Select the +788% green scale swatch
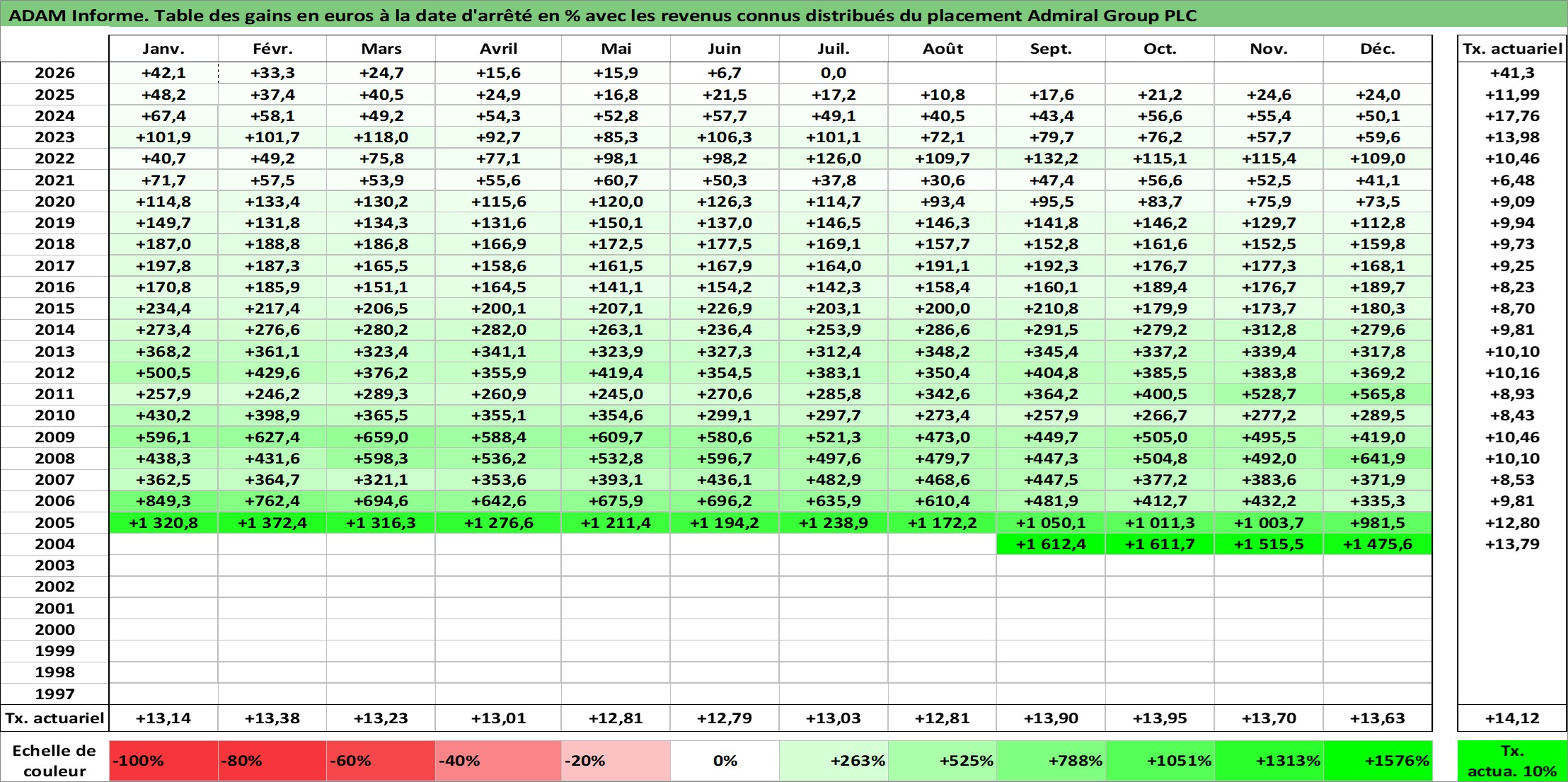The width and height of the screenshot is (1568, 782). tap(1051, 761)
